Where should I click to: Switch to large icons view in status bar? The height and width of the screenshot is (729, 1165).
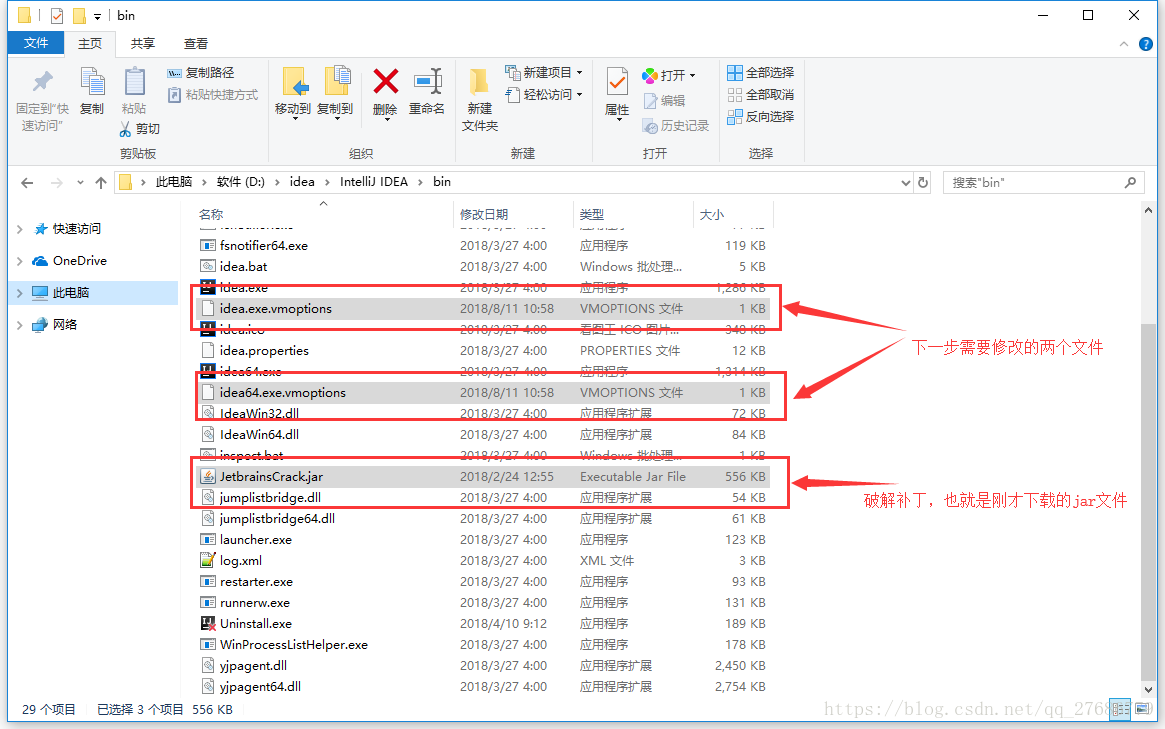coord(1143,709)
